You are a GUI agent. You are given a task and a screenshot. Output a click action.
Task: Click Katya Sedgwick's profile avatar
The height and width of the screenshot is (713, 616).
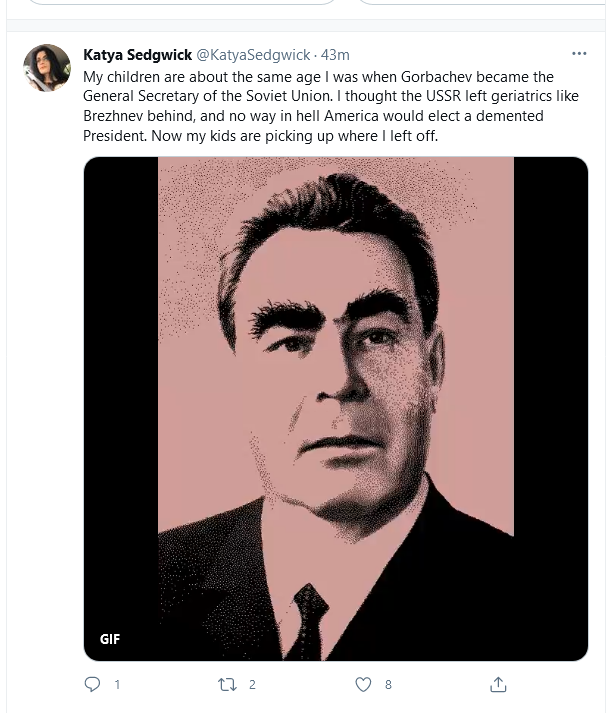[x=47, y=68]
